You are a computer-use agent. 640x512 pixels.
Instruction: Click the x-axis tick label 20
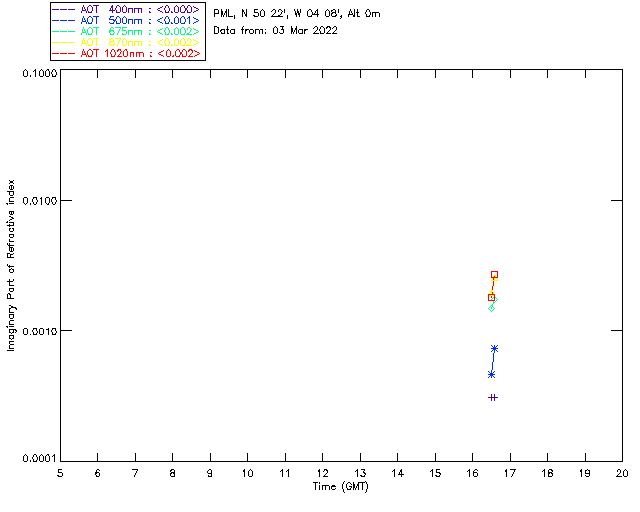point(622,473)
